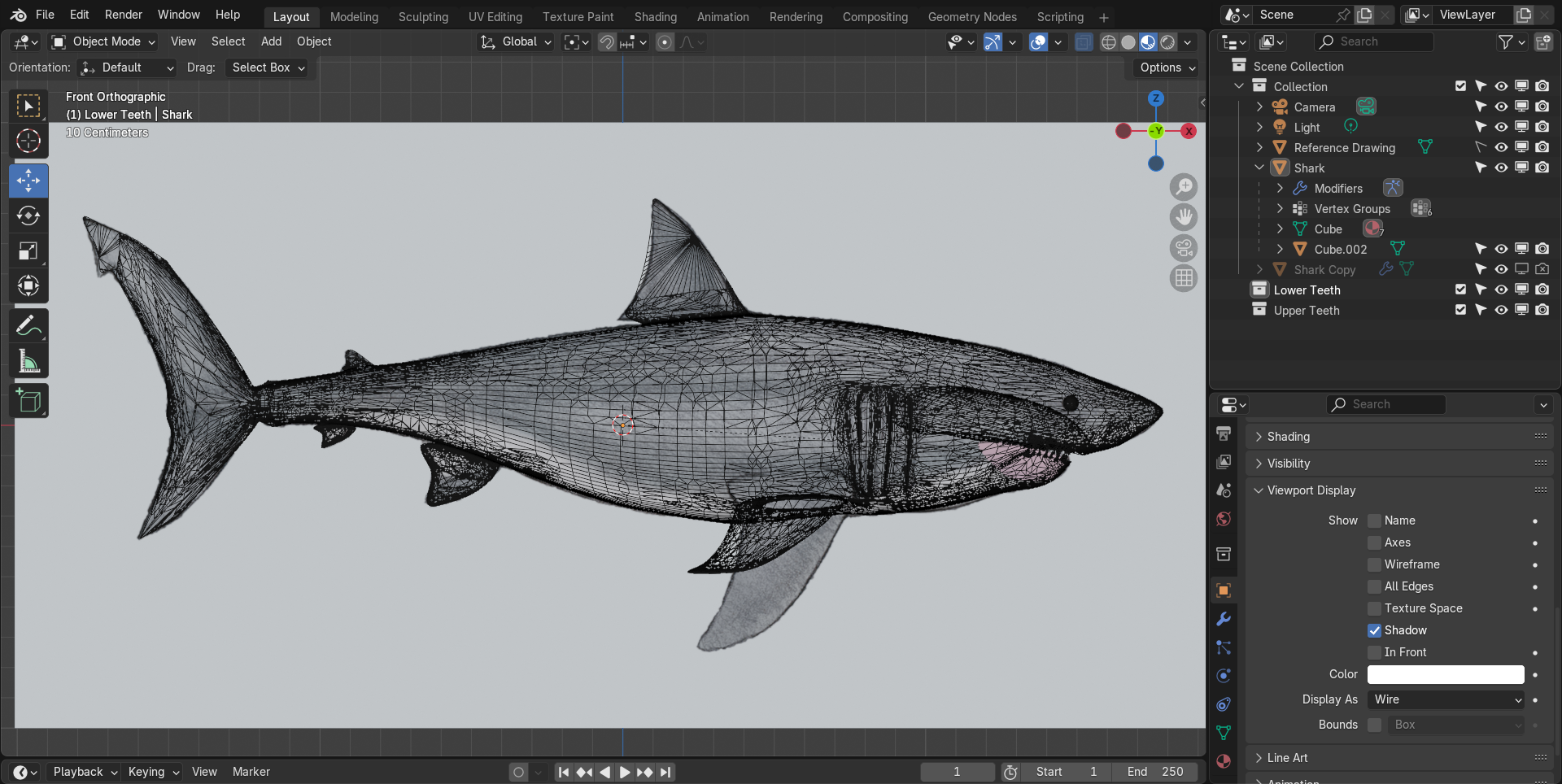Open the Display As dropdown
Viewport: 1562px width, 784px height.
[x=1445, y=699]
